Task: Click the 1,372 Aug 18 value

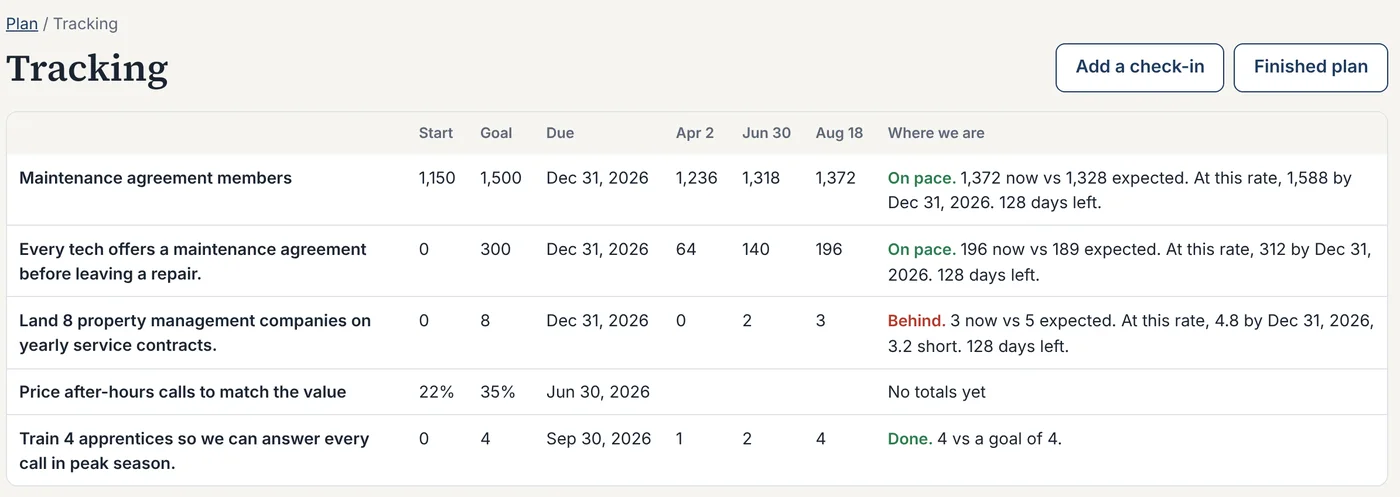Action: pyautogui.click(x=835, y=178)
